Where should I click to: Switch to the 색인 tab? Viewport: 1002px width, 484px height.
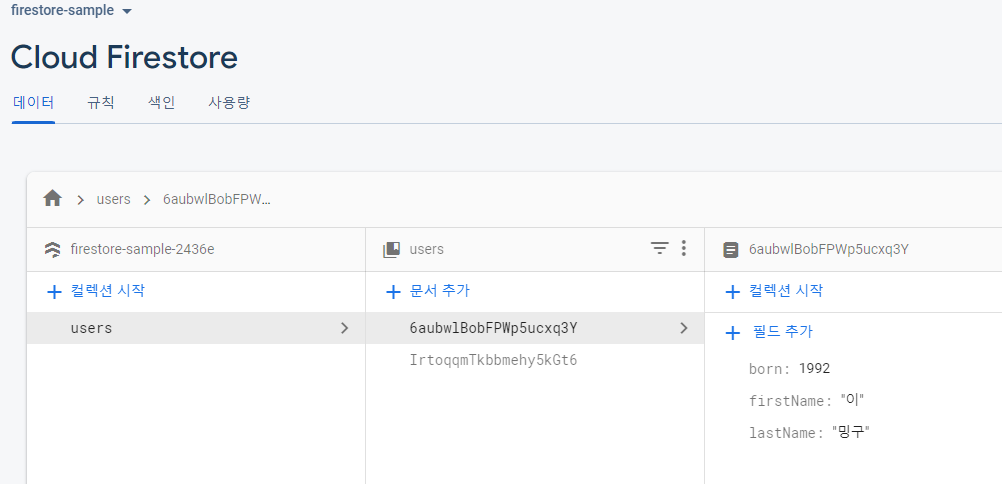tap(161, 103)
